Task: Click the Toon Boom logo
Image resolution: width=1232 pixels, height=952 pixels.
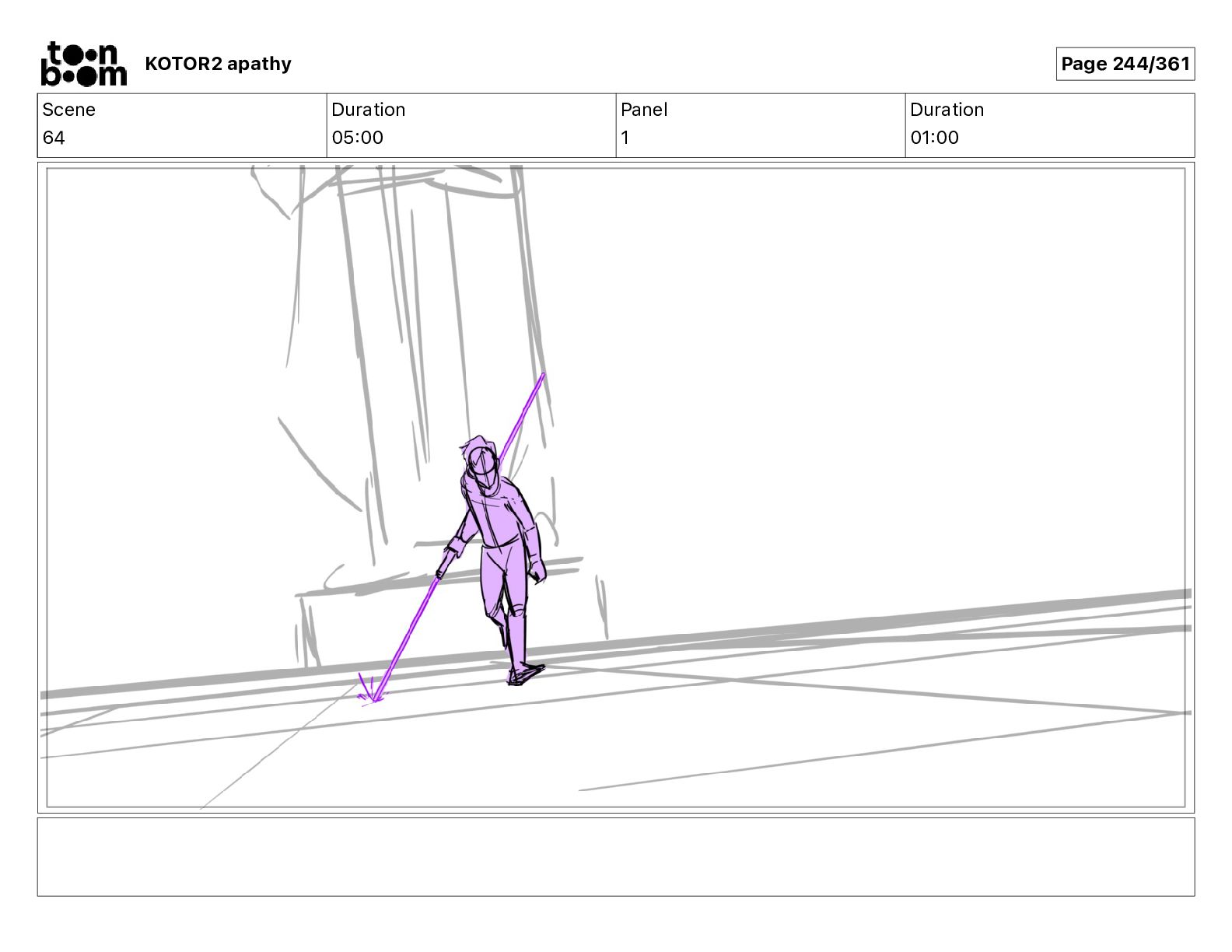Action: tap(83, 64)
